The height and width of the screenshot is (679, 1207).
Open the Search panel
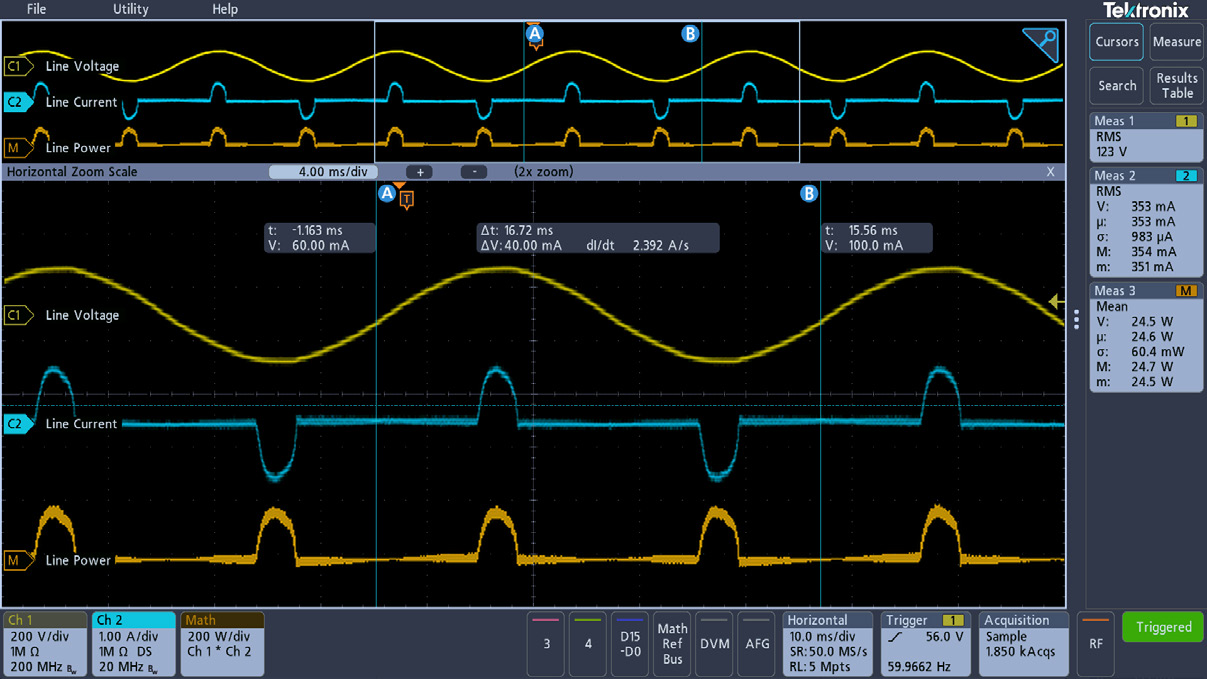point(1116,86)
